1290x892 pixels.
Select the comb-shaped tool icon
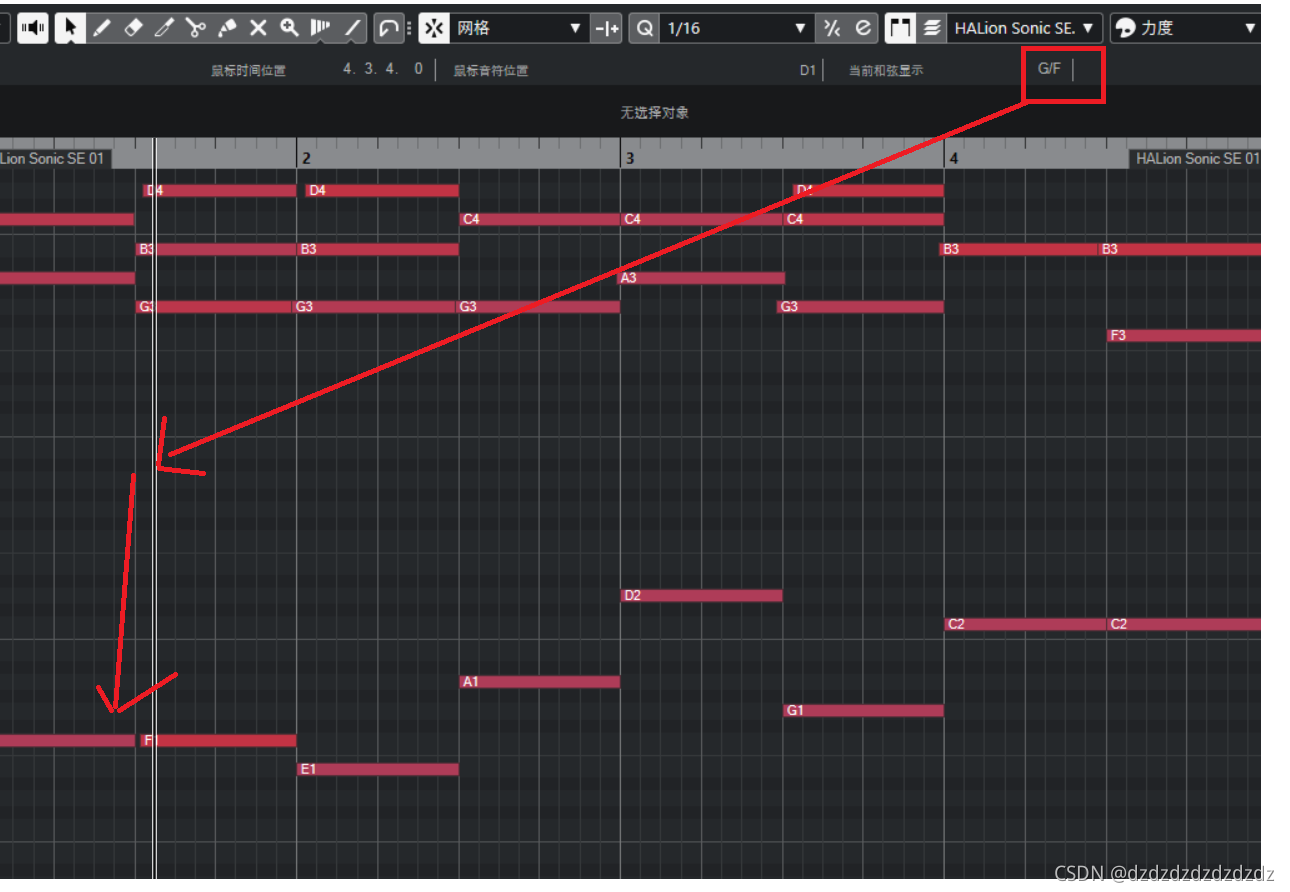point(320,28)
